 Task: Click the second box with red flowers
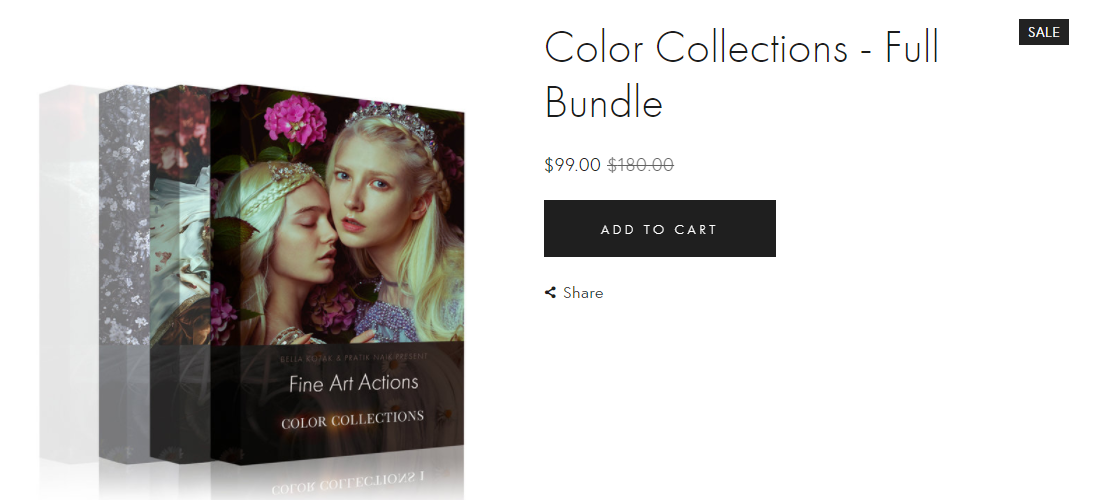180,273
